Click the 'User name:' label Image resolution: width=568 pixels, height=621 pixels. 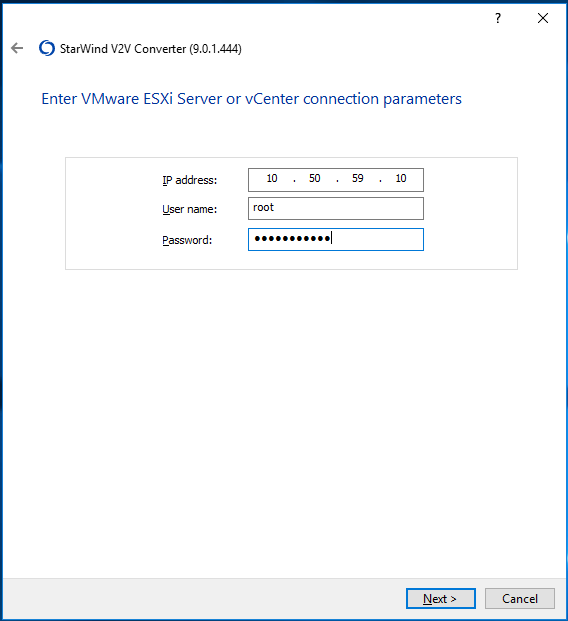click(x=190, y=209)
